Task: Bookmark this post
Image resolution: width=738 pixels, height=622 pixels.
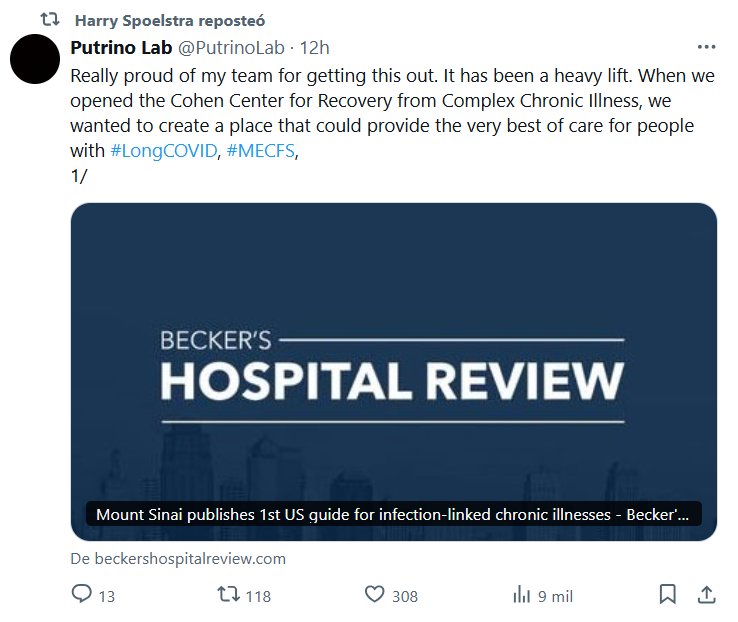Action: tap(667, 594)
